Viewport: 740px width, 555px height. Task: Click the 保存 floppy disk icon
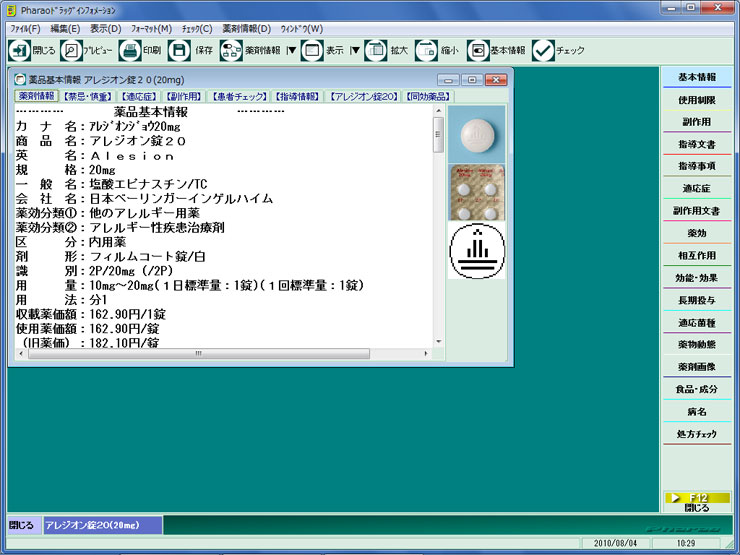click(x=179, y=50)
